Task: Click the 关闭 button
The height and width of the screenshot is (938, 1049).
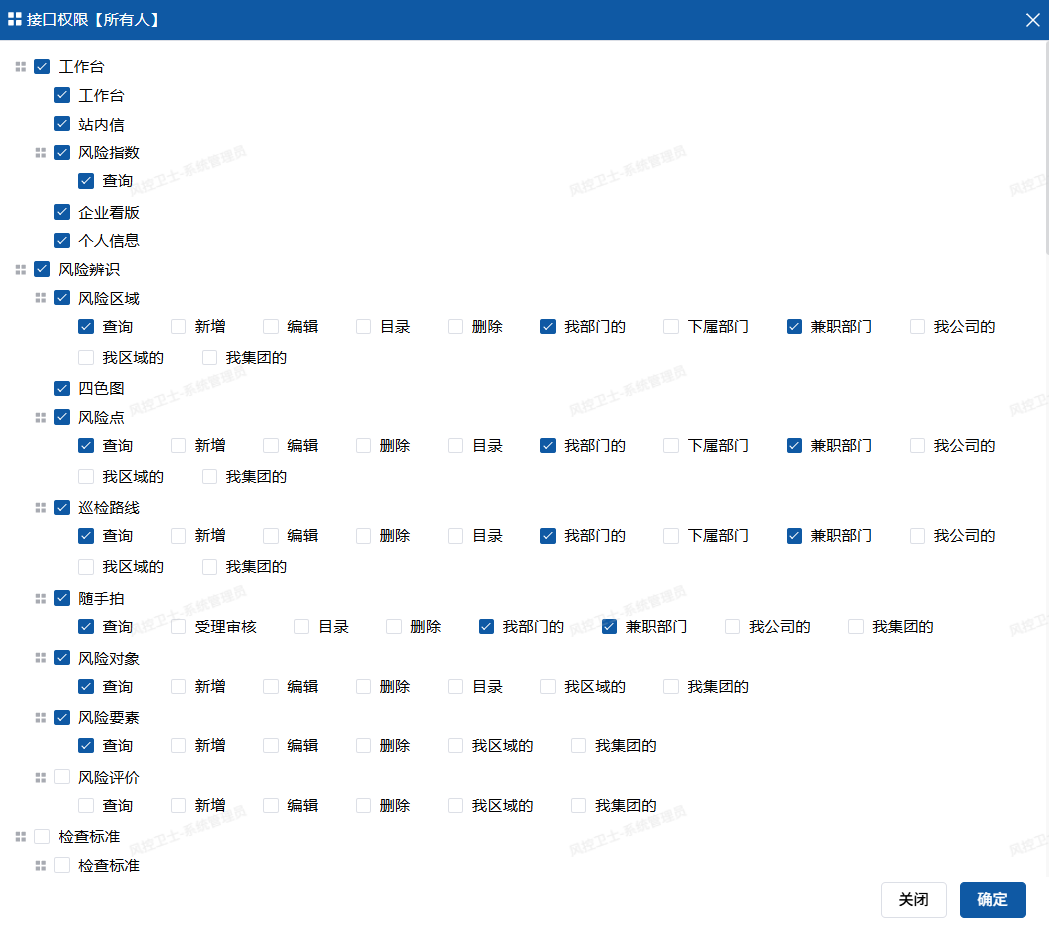Action: pos(913,899)
